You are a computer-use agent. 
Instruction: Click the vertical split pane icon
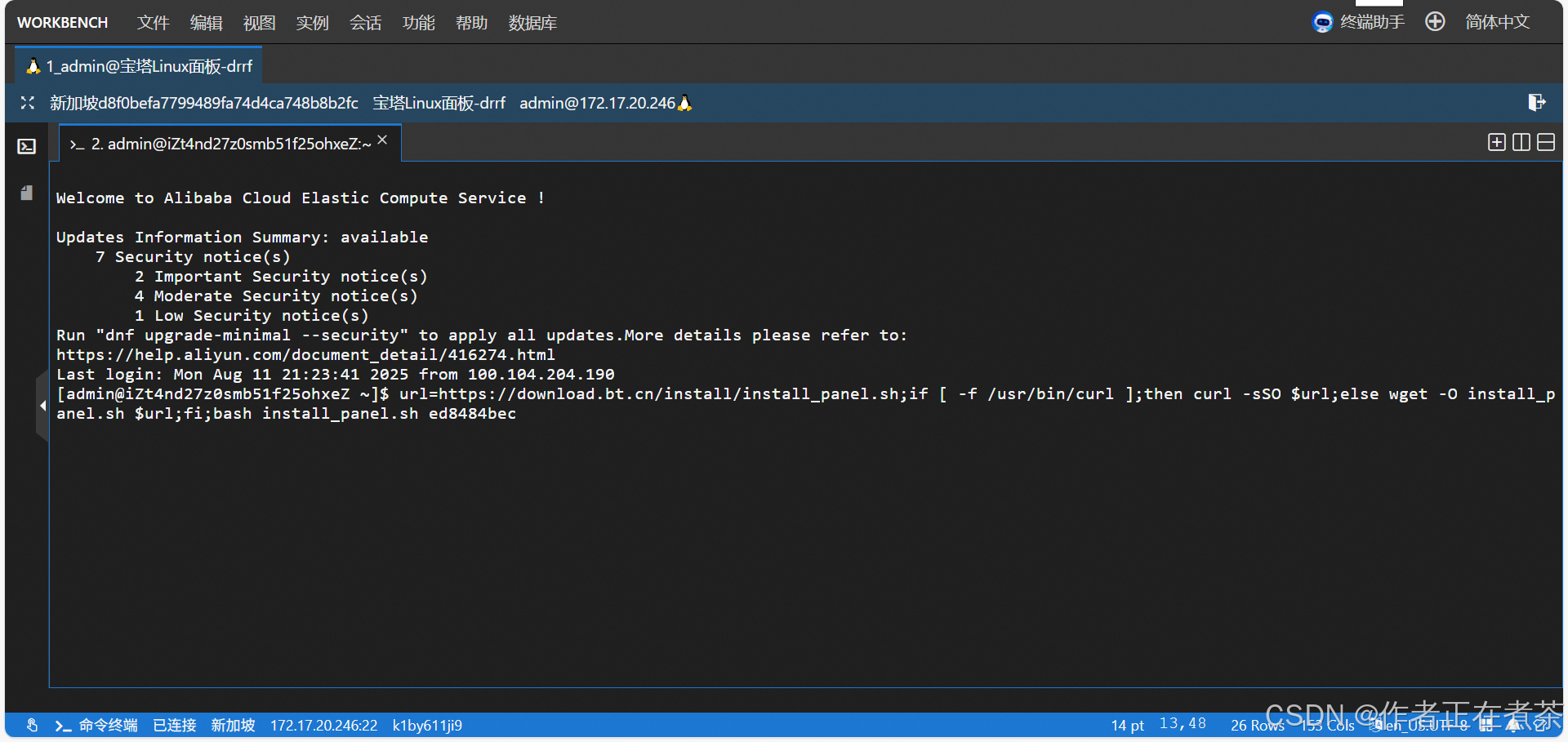[x=1521, y=142]
